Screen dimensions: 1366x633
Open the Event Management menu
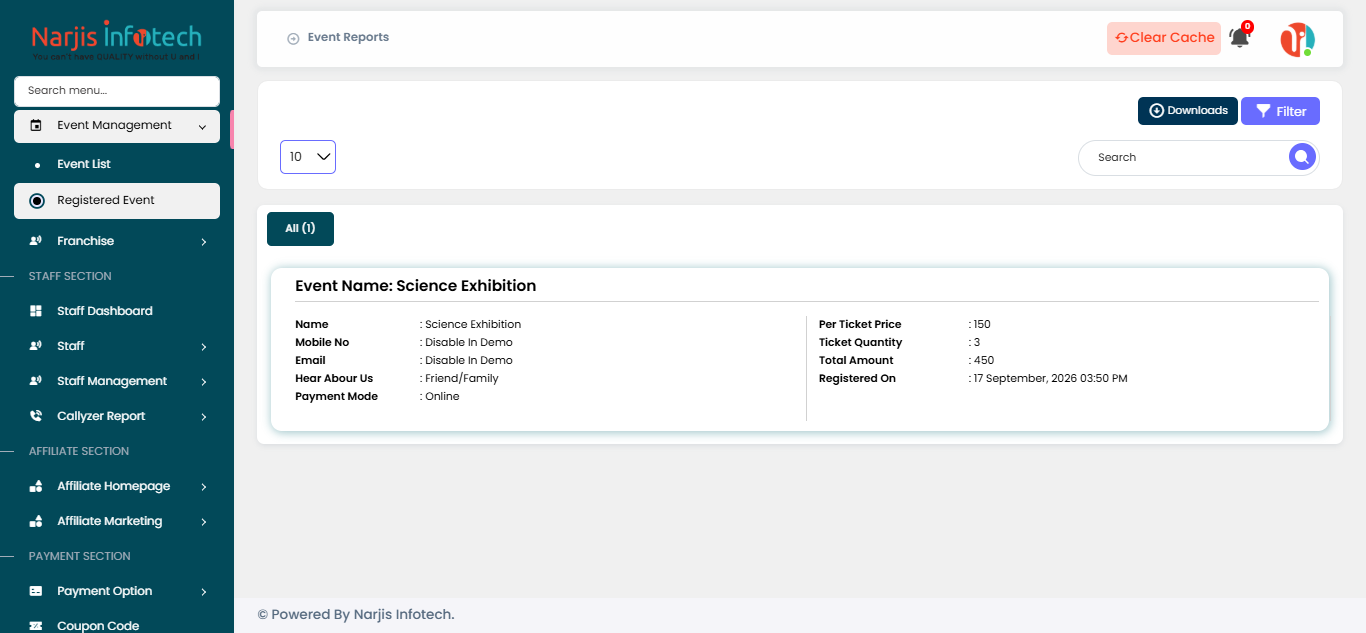[117, 126]
